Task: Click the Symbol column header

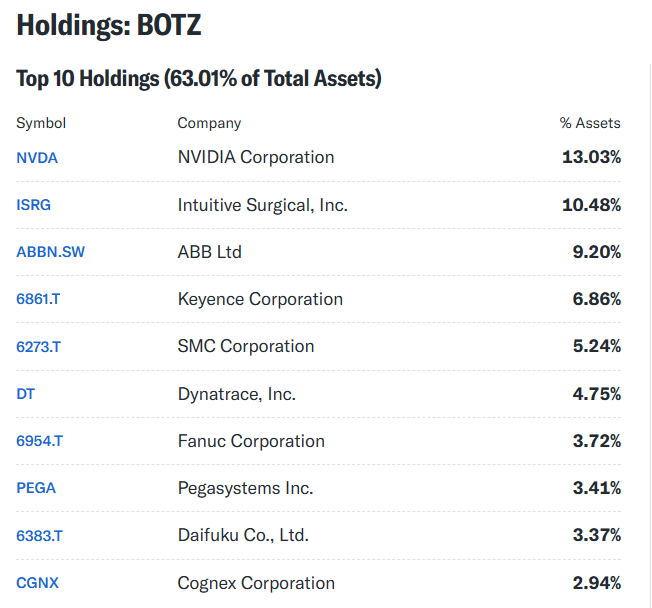Action: tap(41, 123)
